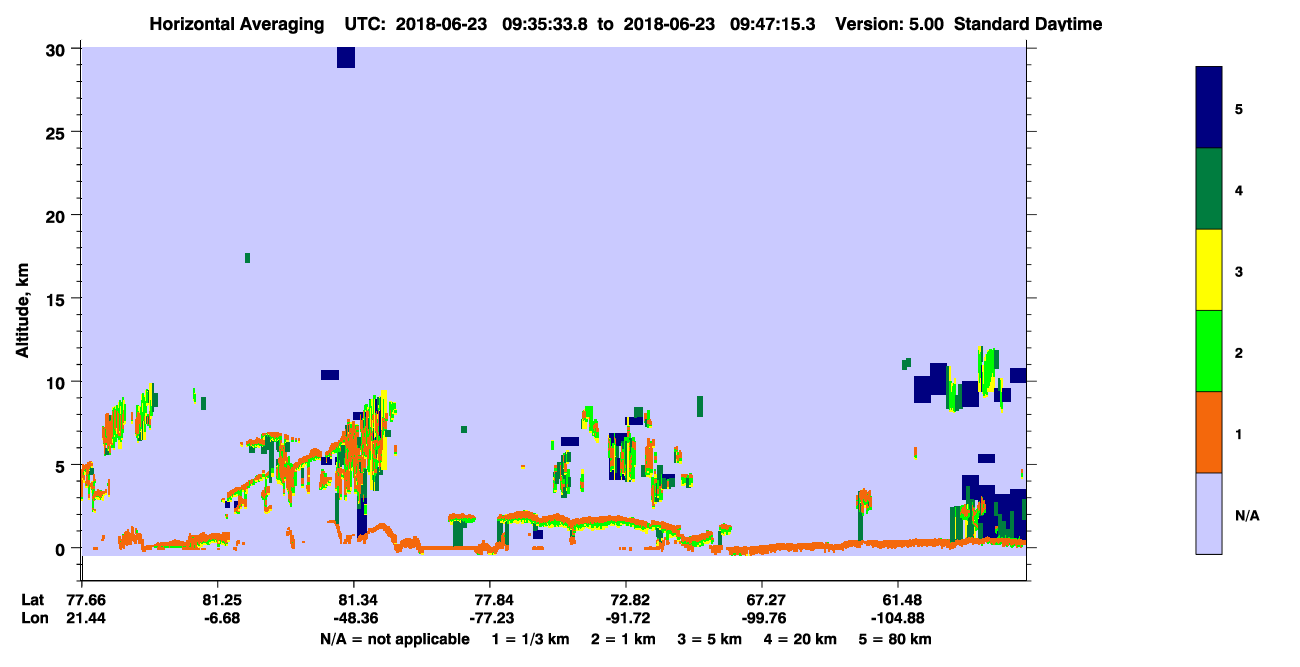The width and height of the screenshot is (1300, 667).
Task: Click the '2 = 1 km' footnote
Action: click(x=624, y=639)
